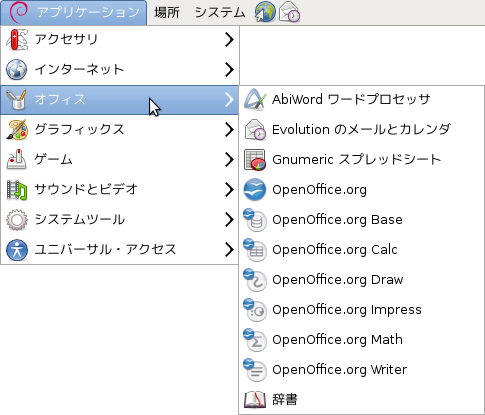Click the Evolution mail launcher in top panel
The image size is (485, 415).
[289, 12]
